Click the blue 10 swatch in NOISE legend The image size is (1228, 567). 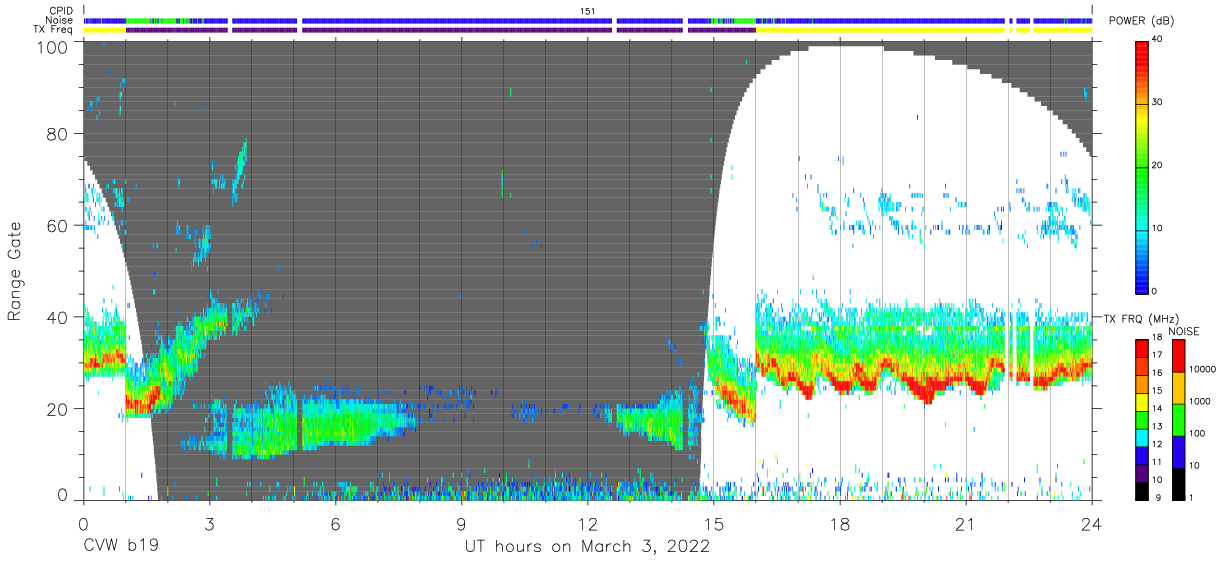(x=1177, y=451)
